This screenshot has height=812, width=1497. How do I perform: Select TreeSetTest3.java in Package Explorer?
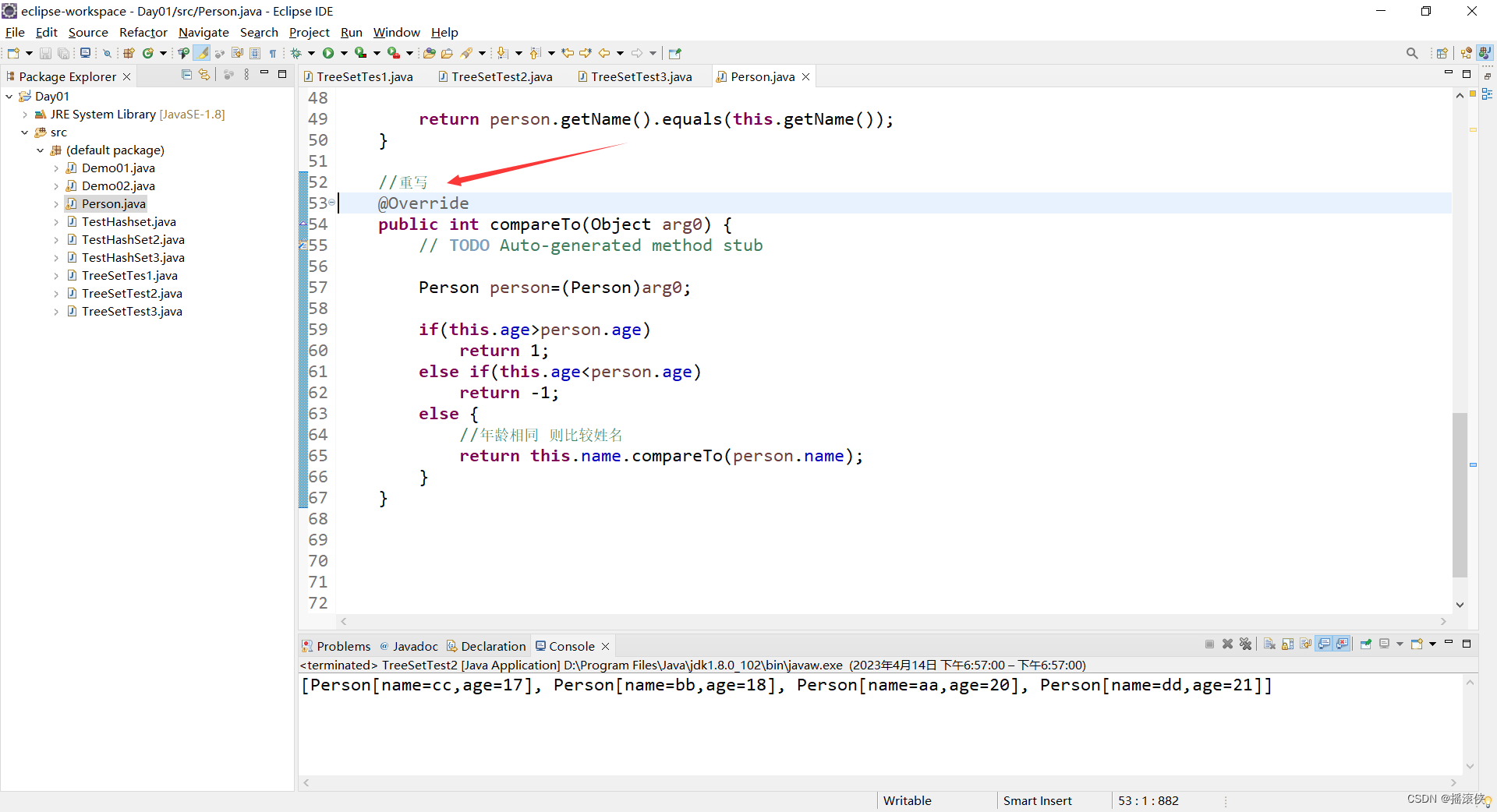[x=125, y=312]
